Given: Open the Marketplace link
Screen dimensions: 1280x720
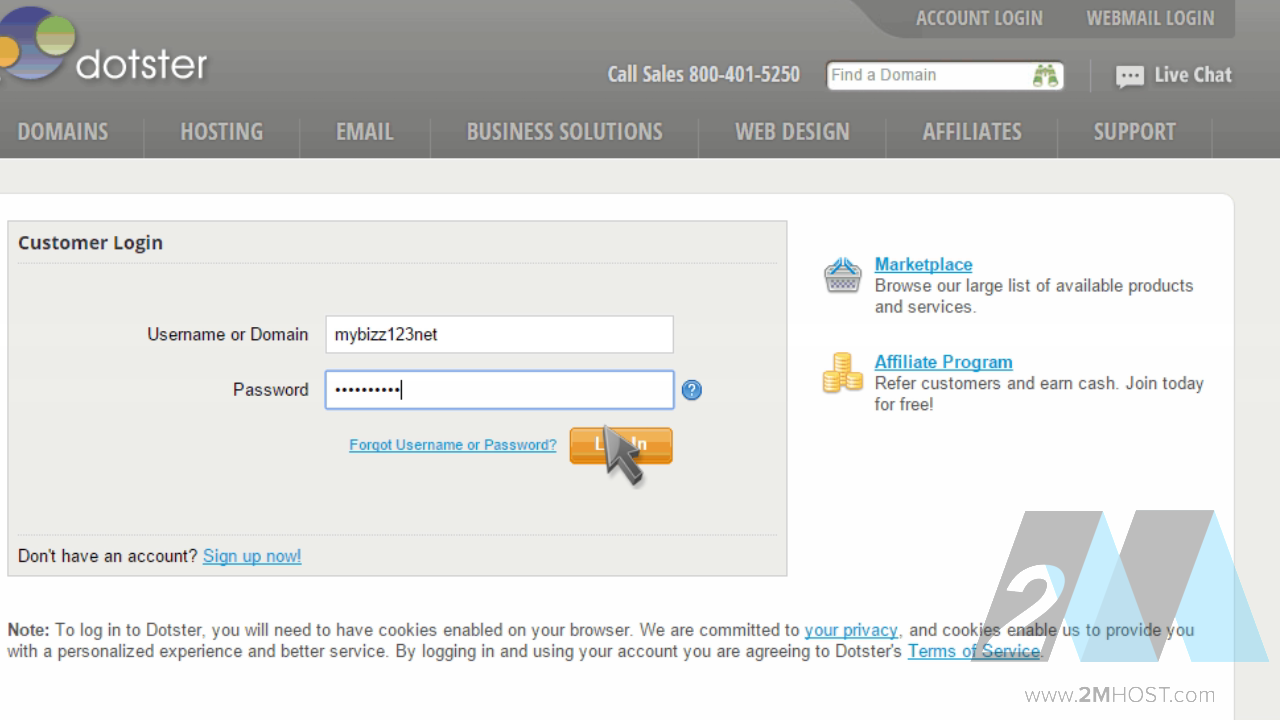Looking at the screenshot, I should pos(923,265).
